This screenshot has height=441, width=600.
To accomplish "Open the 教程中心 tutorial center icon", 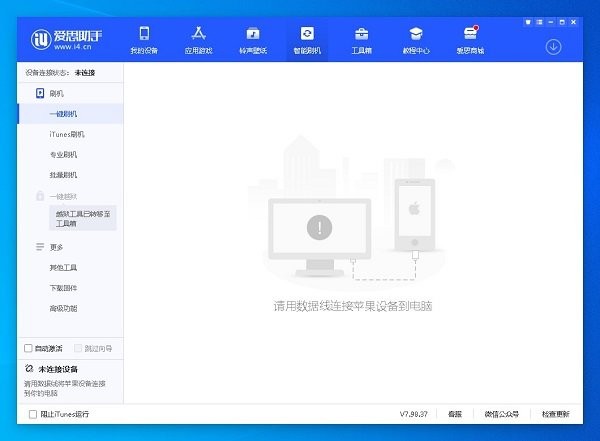I will pyautogui.click(x=414, y=34).
